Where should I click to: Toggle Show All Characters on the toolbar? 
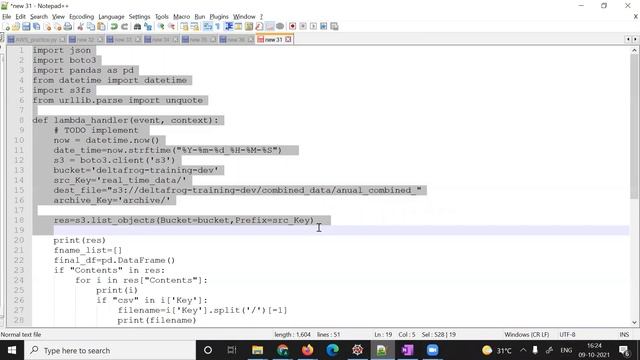[218, 27]
